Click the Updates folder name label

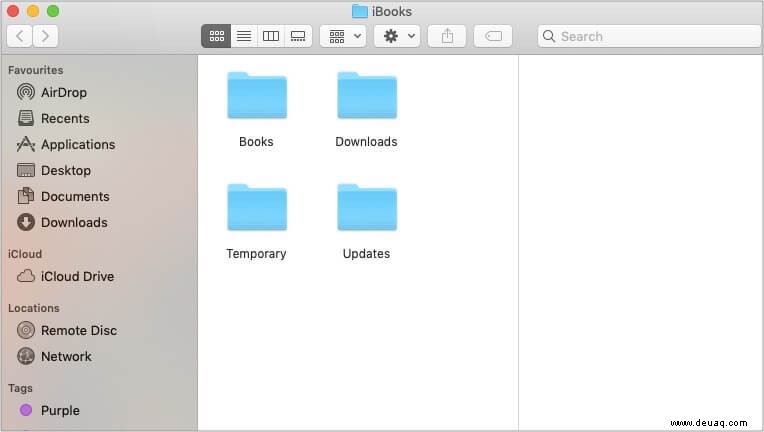(366, 254)
